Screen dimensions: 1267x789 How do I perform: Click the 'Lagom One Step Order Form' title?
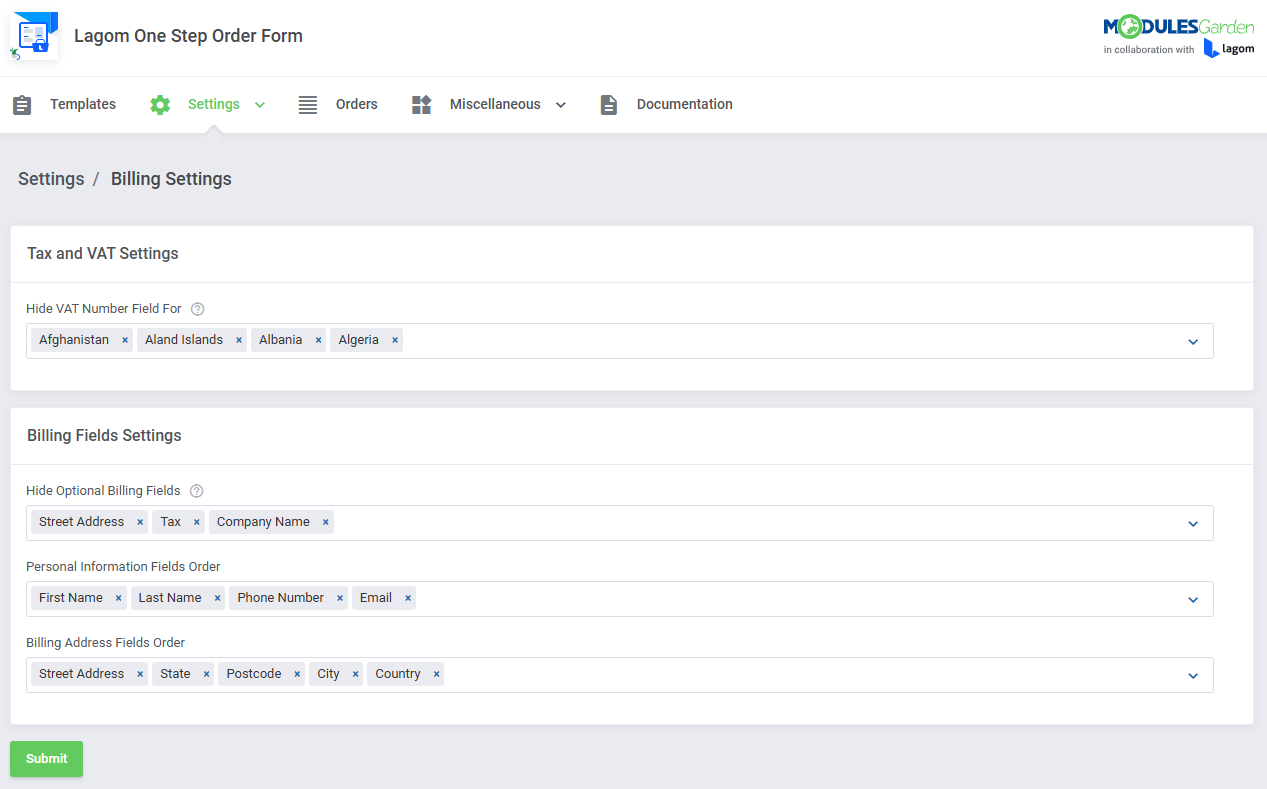coord(188,36)
